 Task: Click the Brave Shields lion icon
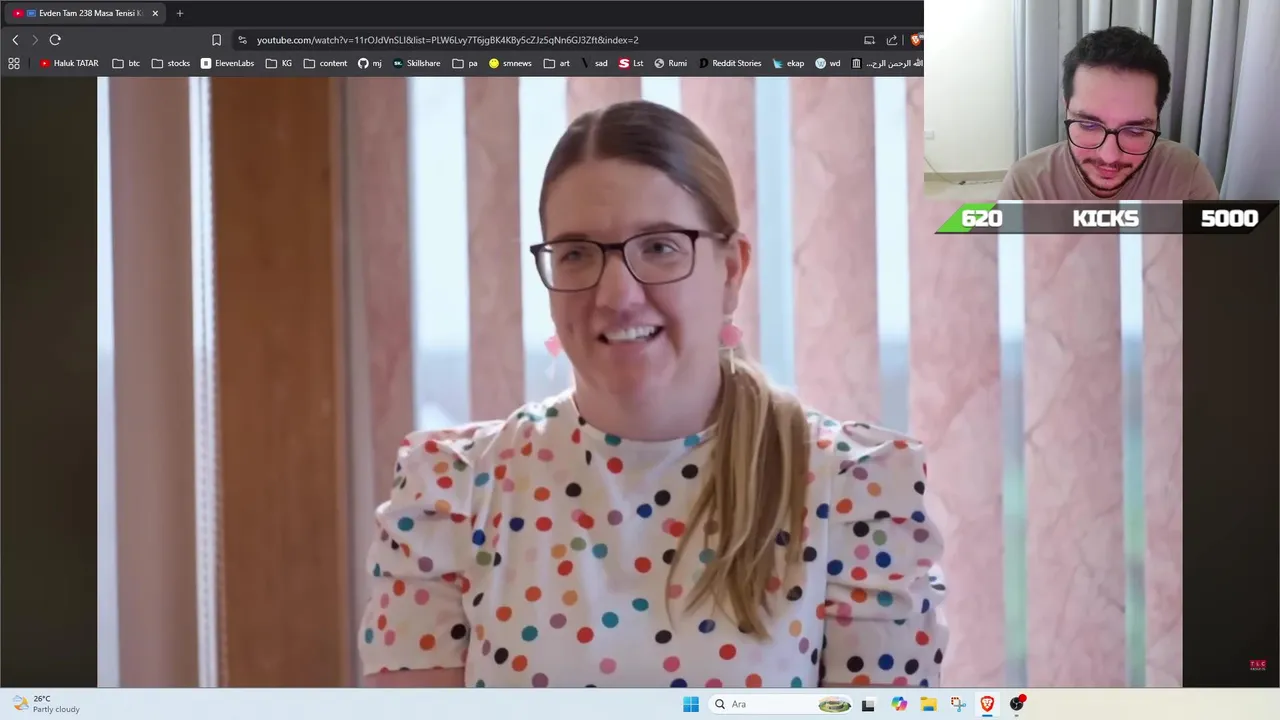(x=915, y=40)
